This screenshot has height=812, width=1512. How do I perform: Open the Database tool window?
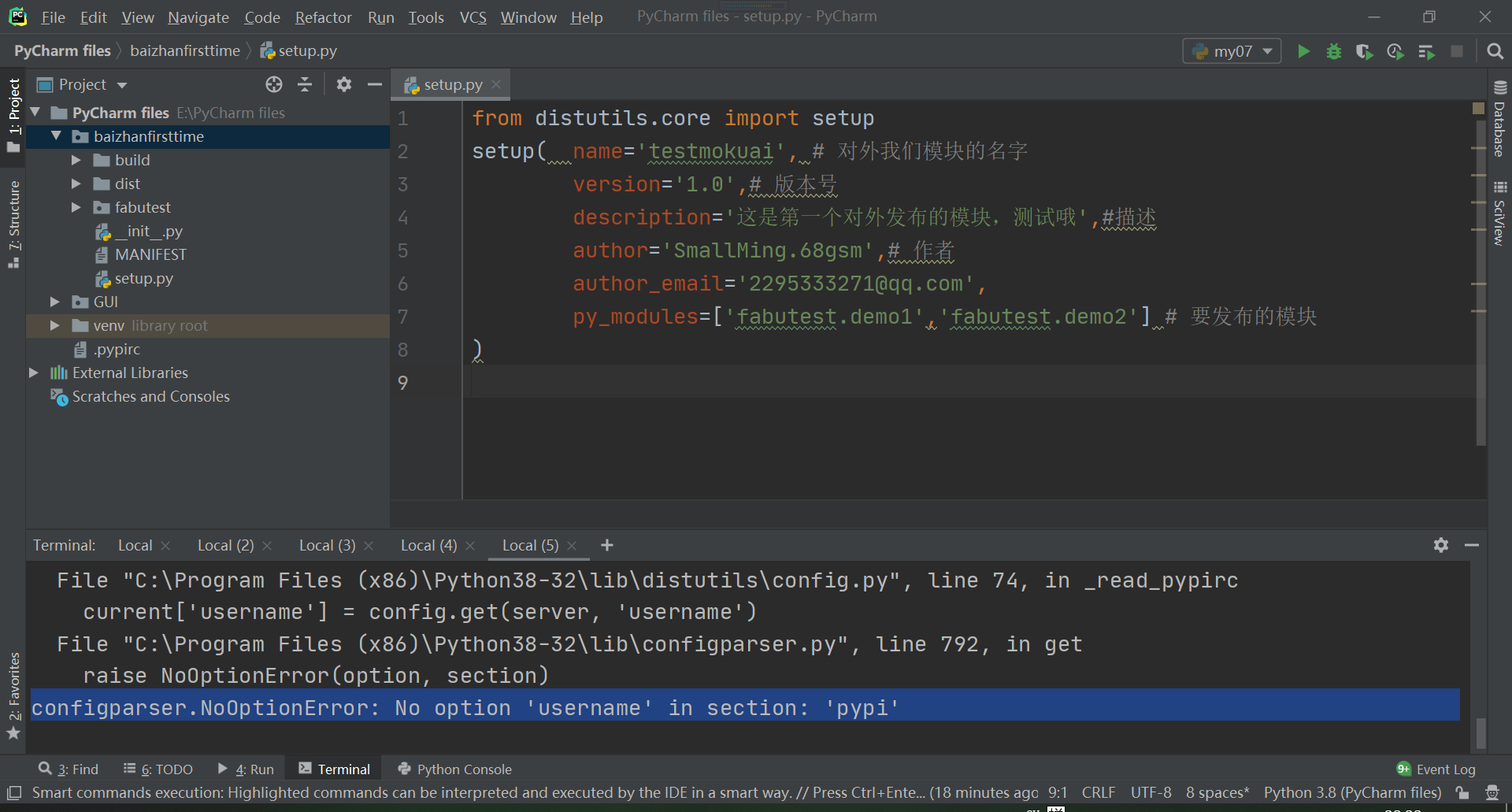1499,119
